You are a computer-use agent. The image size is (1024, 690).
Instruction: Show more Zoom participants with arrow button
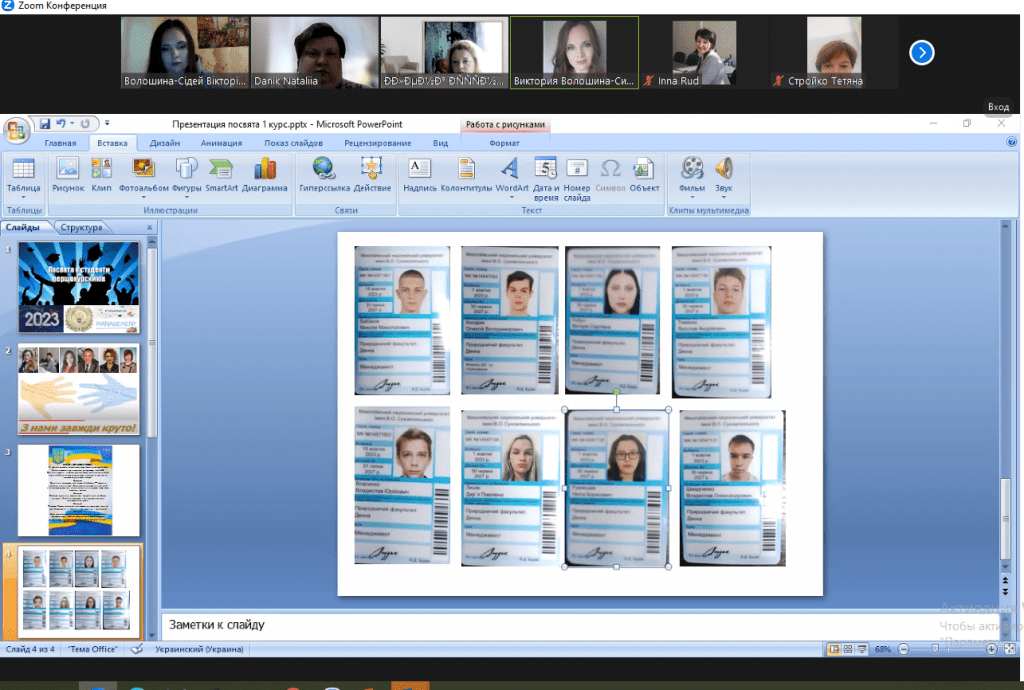tap(921, 52)
